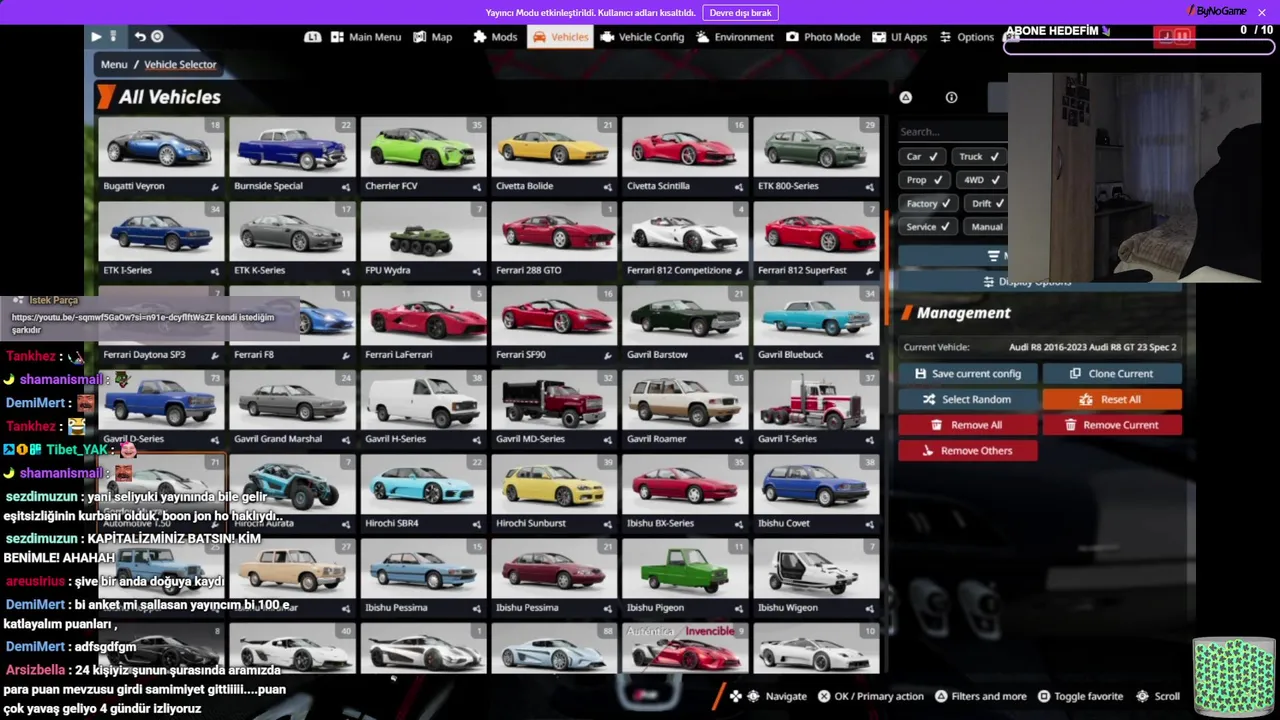Open the Main Menu tab
The width and height of the screenshot is (1280, 720).
(365, 37)
